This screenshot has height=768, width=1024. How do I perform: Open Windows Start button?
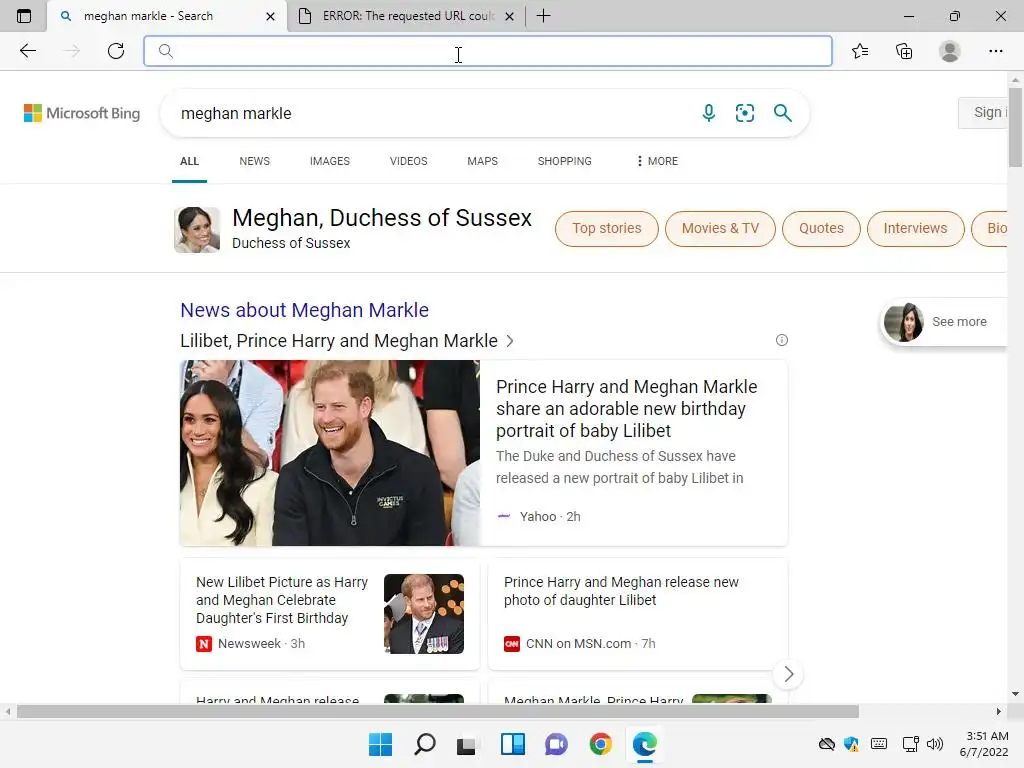(x=380, y=744)
